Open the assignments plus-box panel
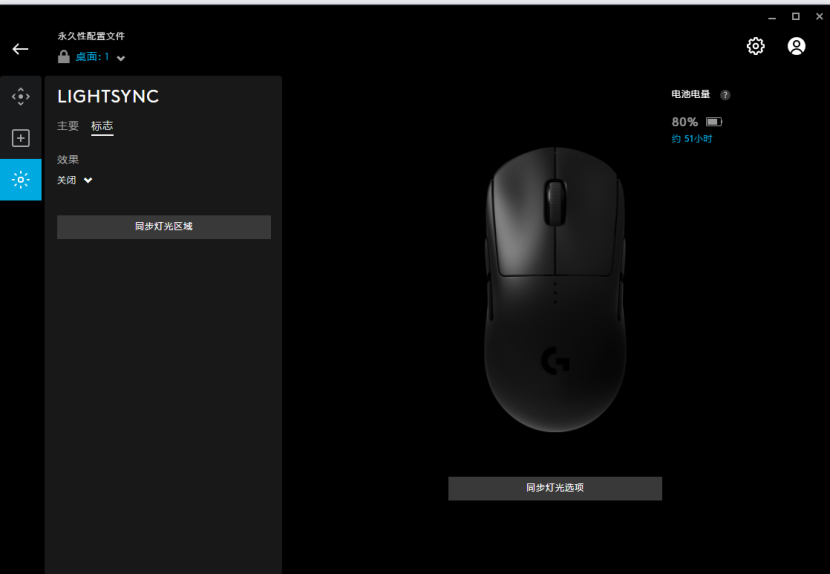 [21, 138]
